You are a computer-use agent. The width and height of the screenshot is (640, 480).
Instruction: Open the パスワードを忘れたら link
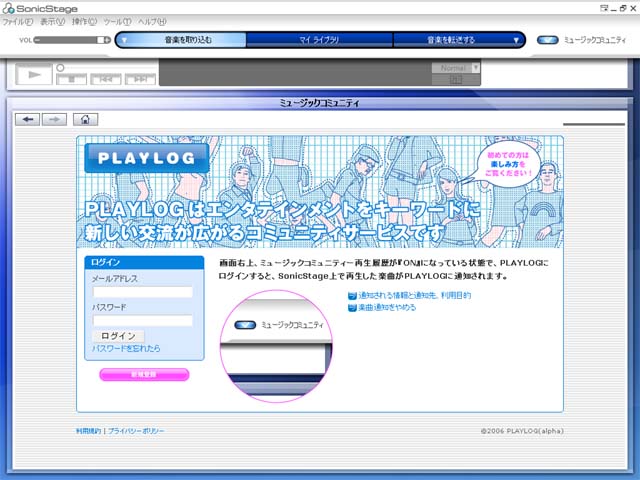[x=126, y=349]
